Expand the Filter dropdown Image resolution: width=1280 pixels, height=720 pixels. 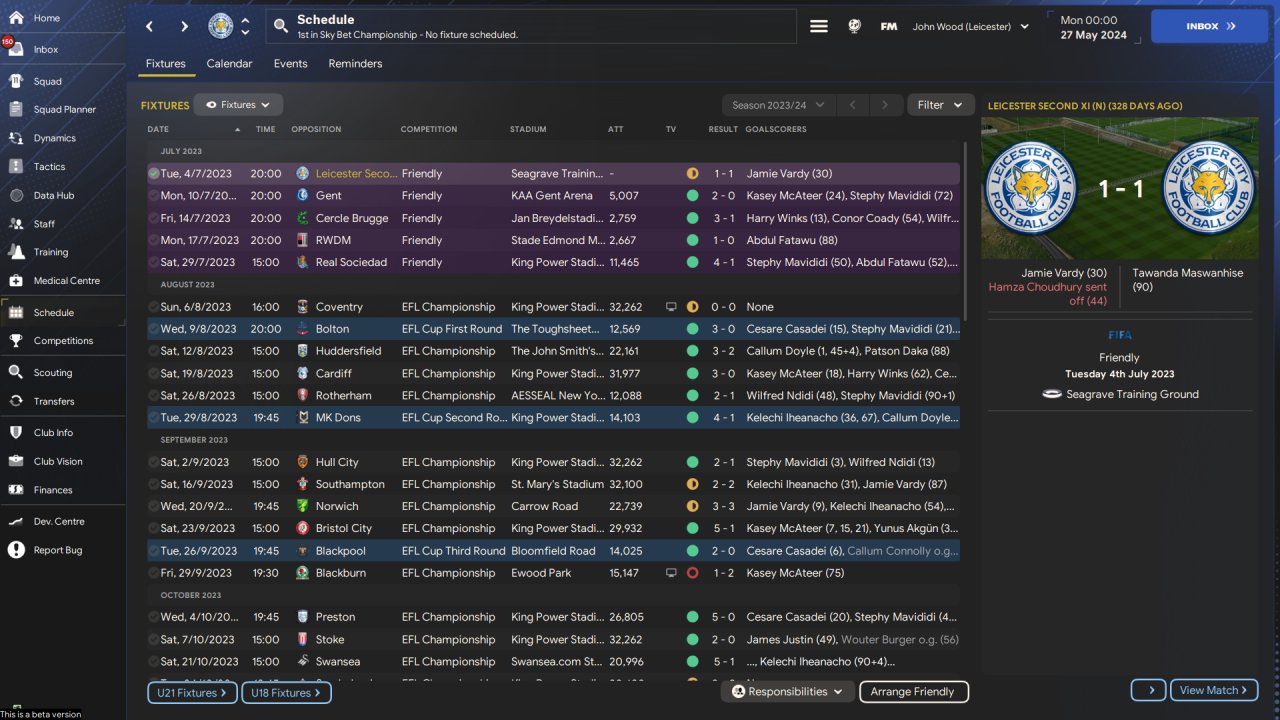coord(941,105)
